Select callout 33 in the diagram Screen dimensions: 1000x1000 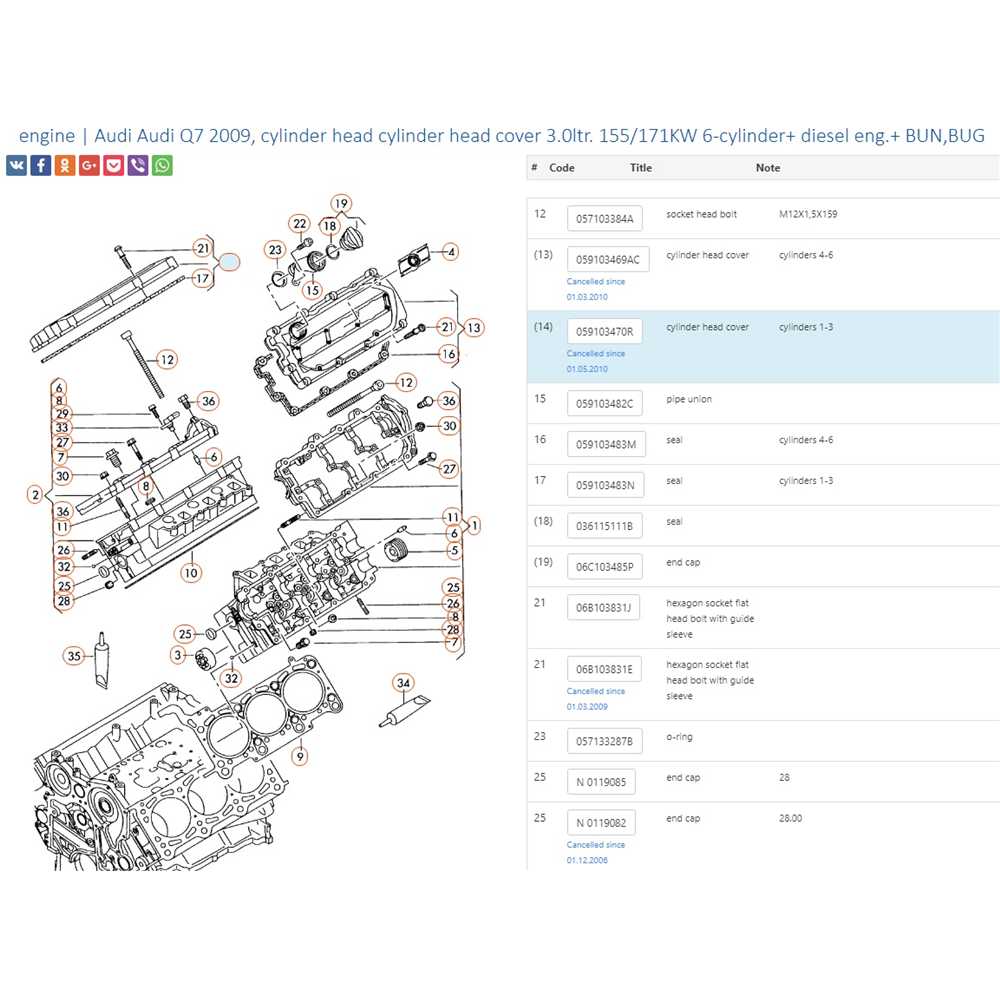[62, 427]
